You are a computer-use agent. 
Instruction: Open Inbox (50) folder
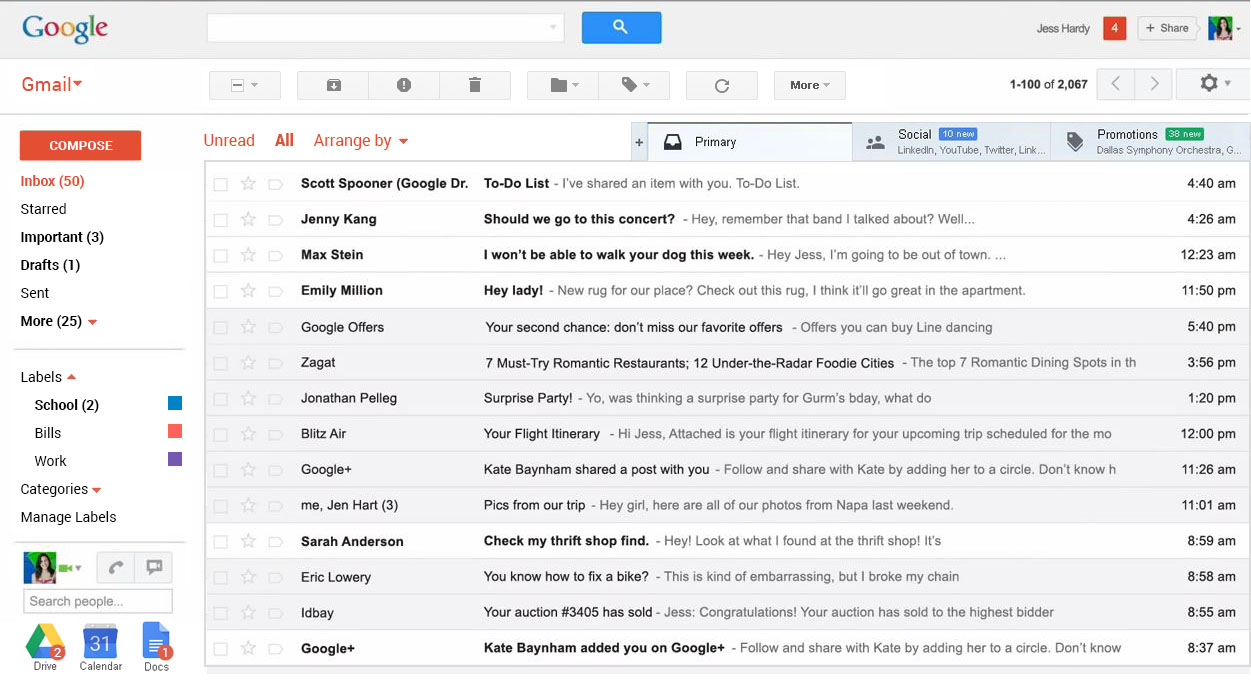(x=52, y=181)
